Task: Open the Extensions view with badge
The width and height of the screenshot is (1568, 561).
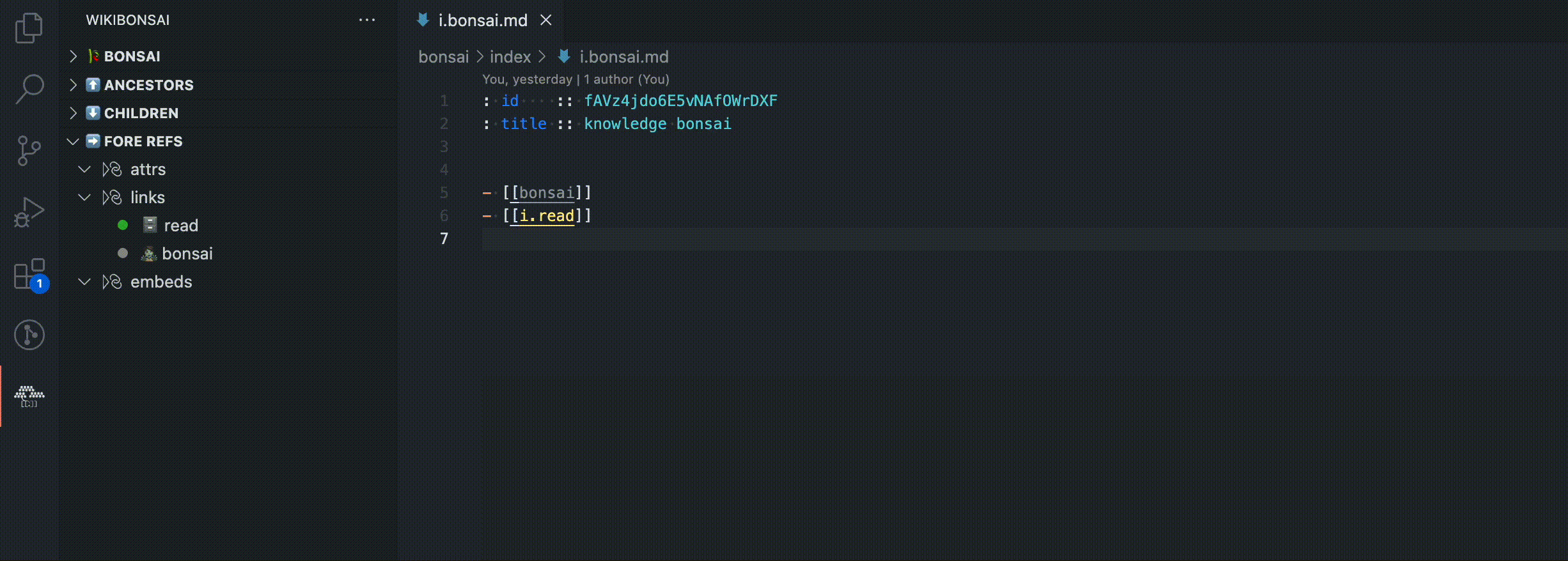Action: 31,275
